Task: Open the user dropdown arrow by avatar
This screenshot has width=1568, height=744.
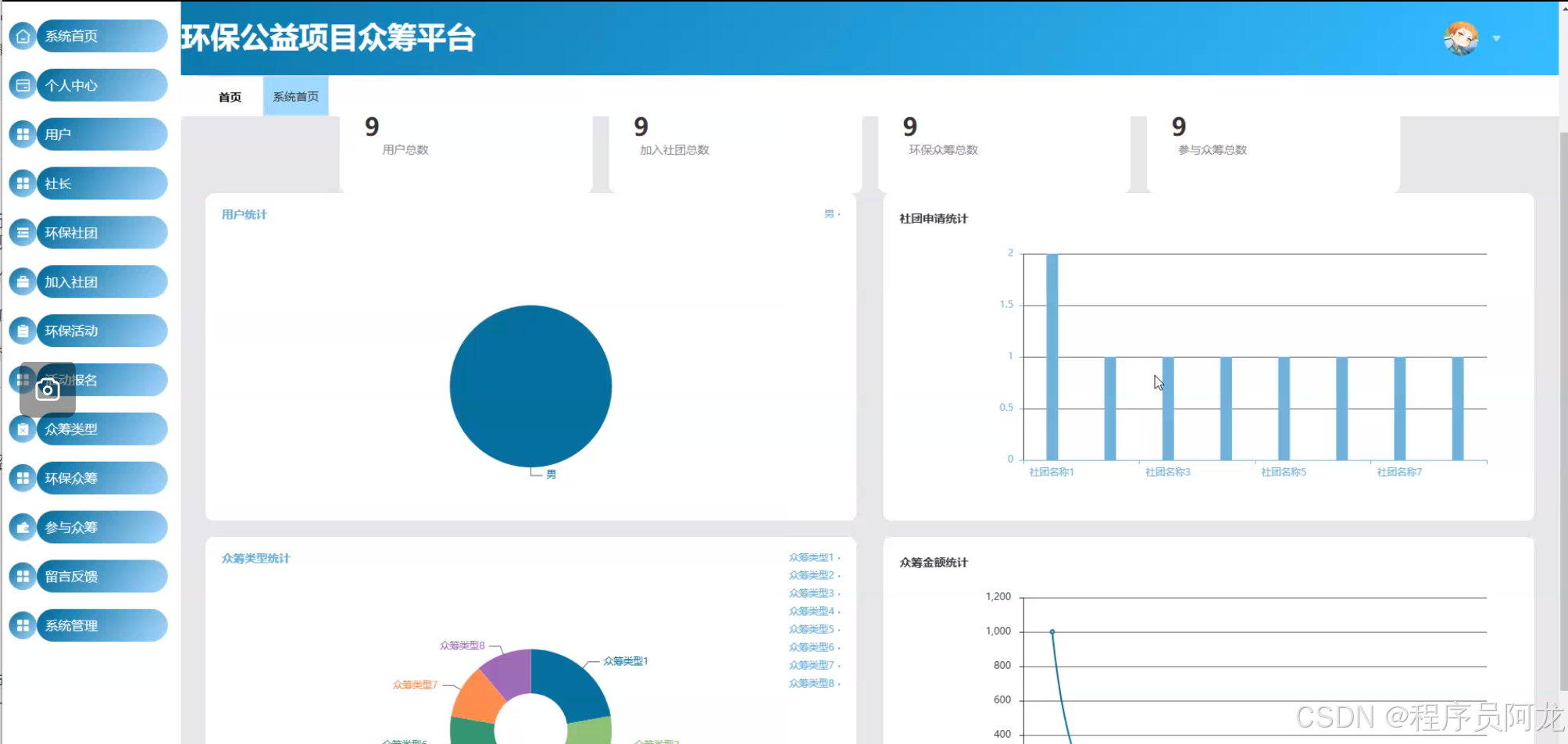Action: pyautogui.click(x=1496, y=38)
